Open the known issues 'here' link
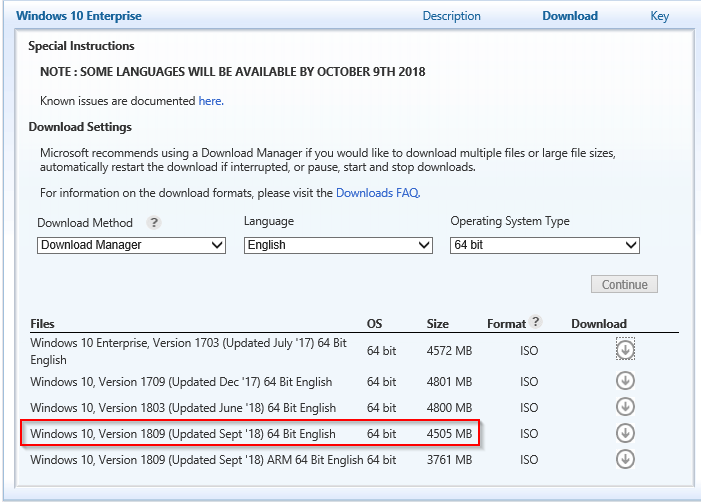Screen dimensions: 701x502 (x=211, y=101)
